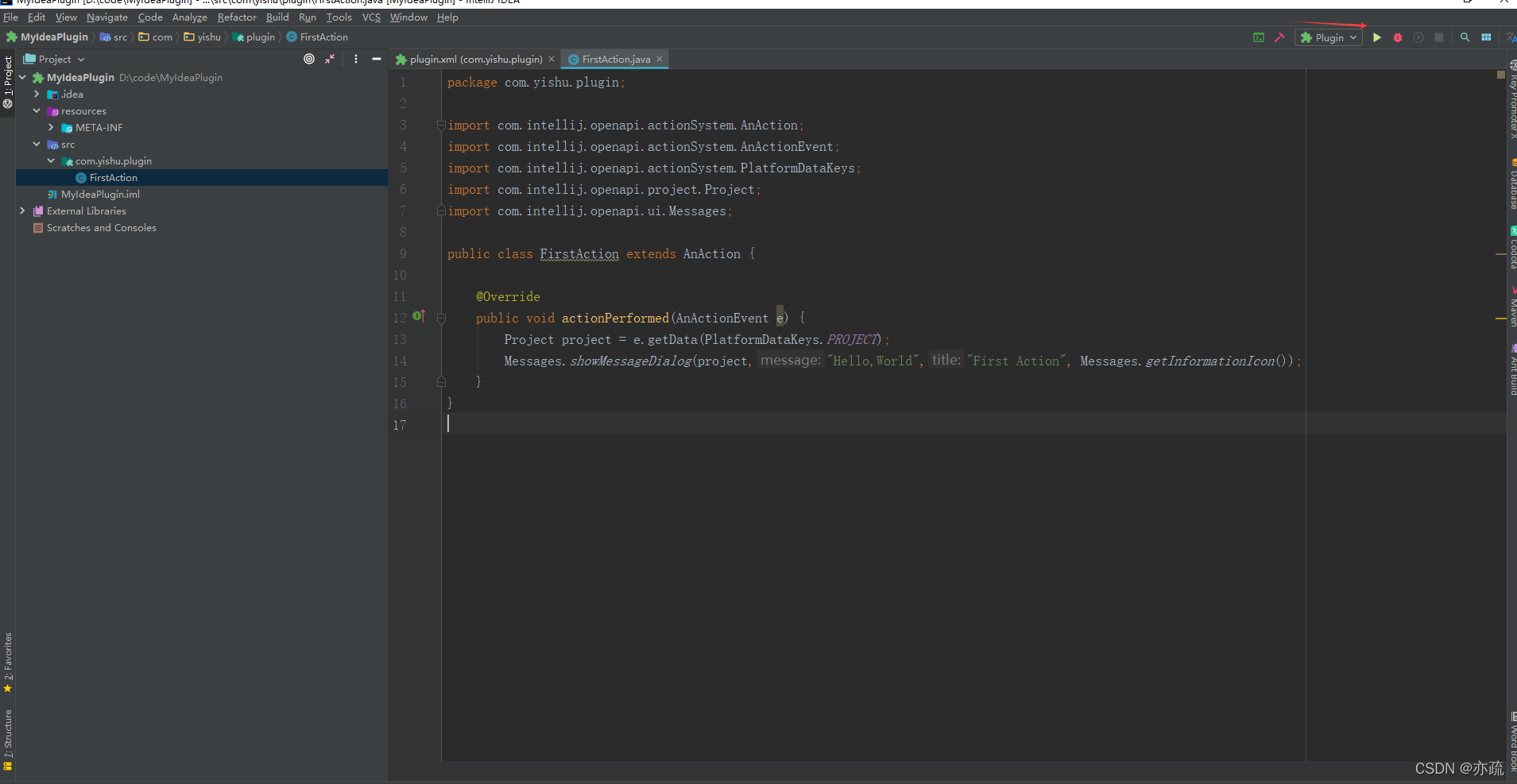
Task: Open the green terminal icon in toolbar
Action: [x=1259, y=37]
